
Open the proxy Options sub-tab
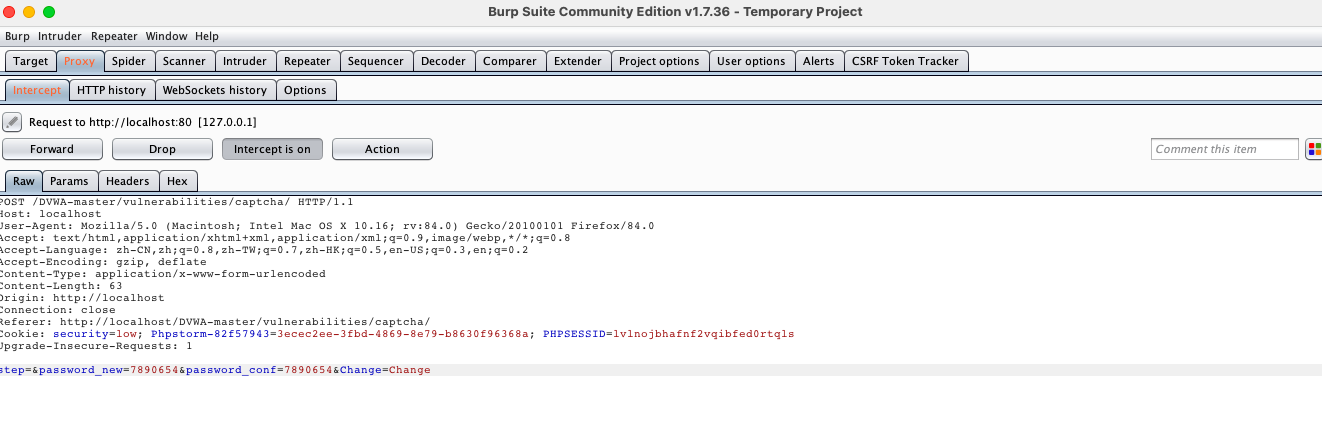click(305, 90)
